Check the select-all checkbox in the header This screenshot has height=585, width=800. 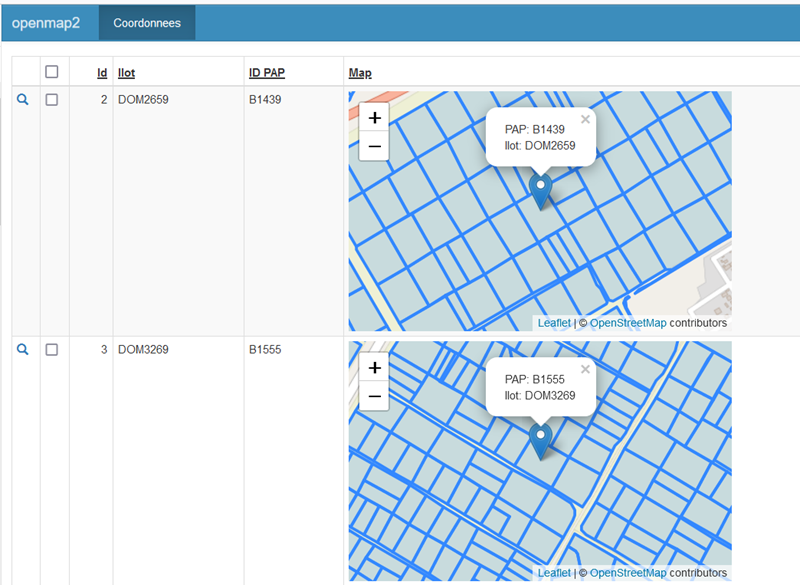point(50,70)
